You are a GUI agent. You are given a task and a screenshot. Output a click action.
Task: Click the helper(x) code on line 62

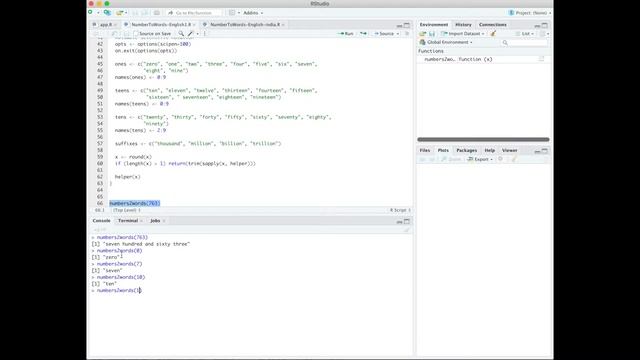tap(127, 177)
